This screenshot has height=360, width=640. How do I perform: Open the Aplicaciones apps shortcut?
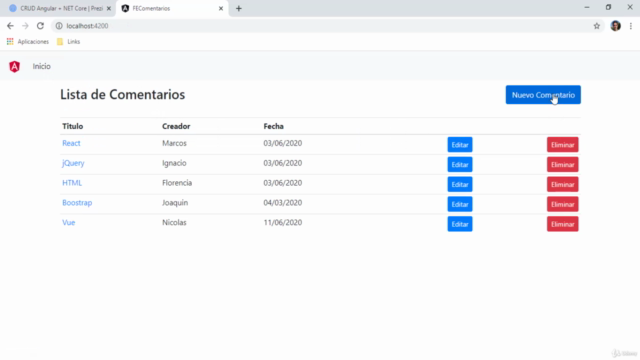click(28, 42)
